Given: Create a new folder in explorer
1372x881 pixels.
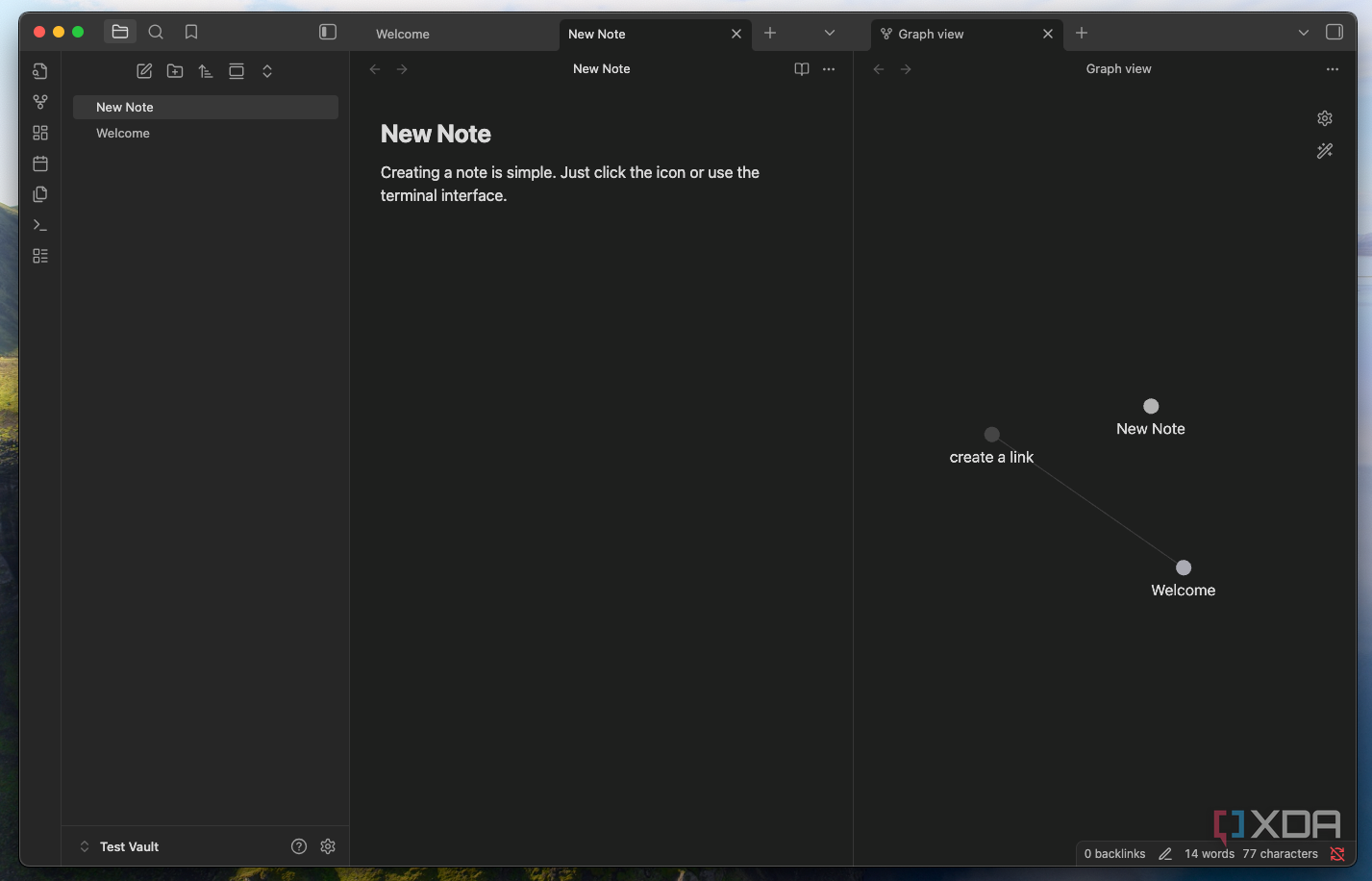Looking at the screenshot, I should pyautogui.click(x=175, y=71).
